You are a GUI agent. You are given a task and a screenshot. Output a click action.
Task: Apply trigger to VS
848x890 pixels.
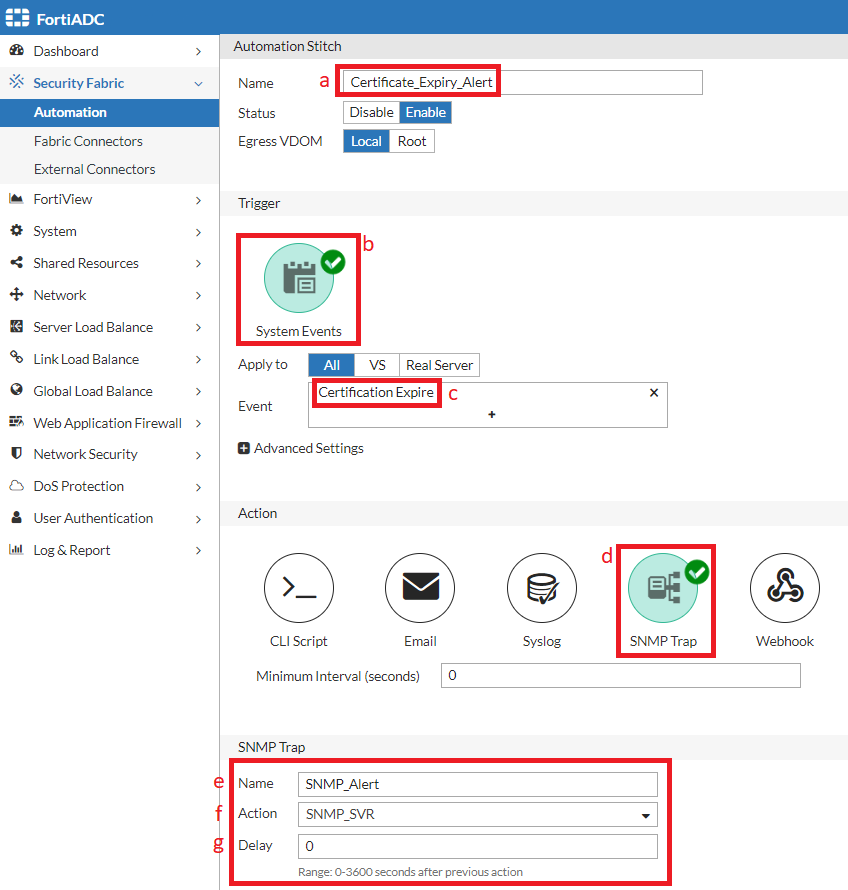(x=377, y=365)
